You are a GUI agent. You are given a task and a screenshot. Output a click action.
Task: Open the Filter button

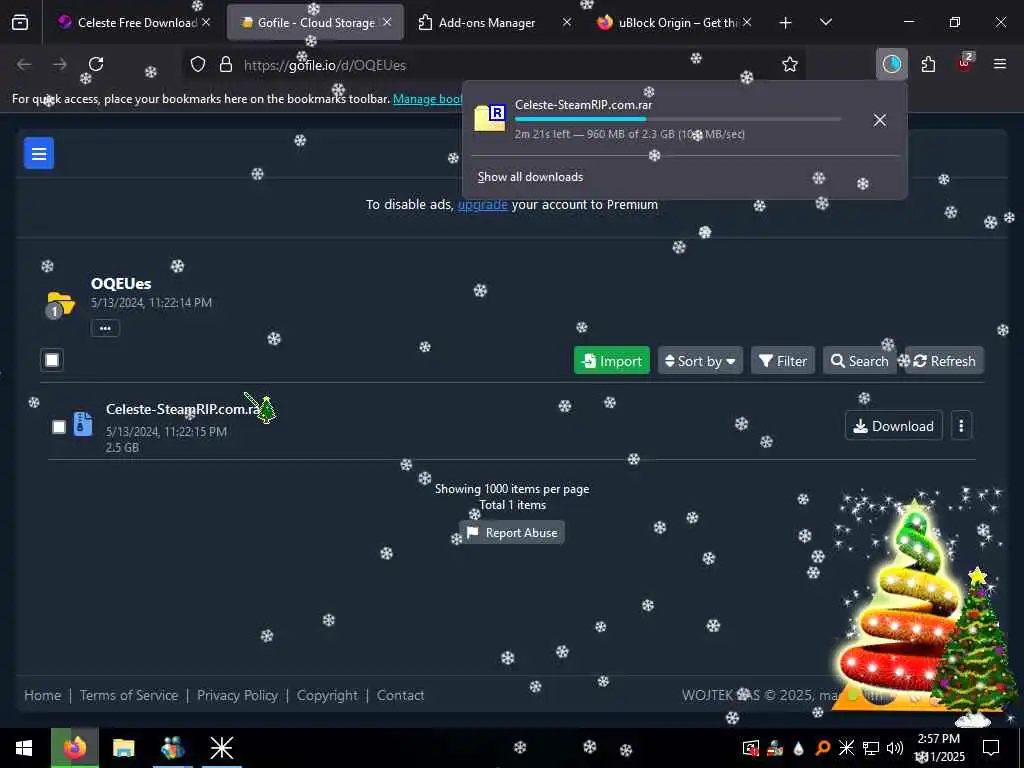(783, 360)
